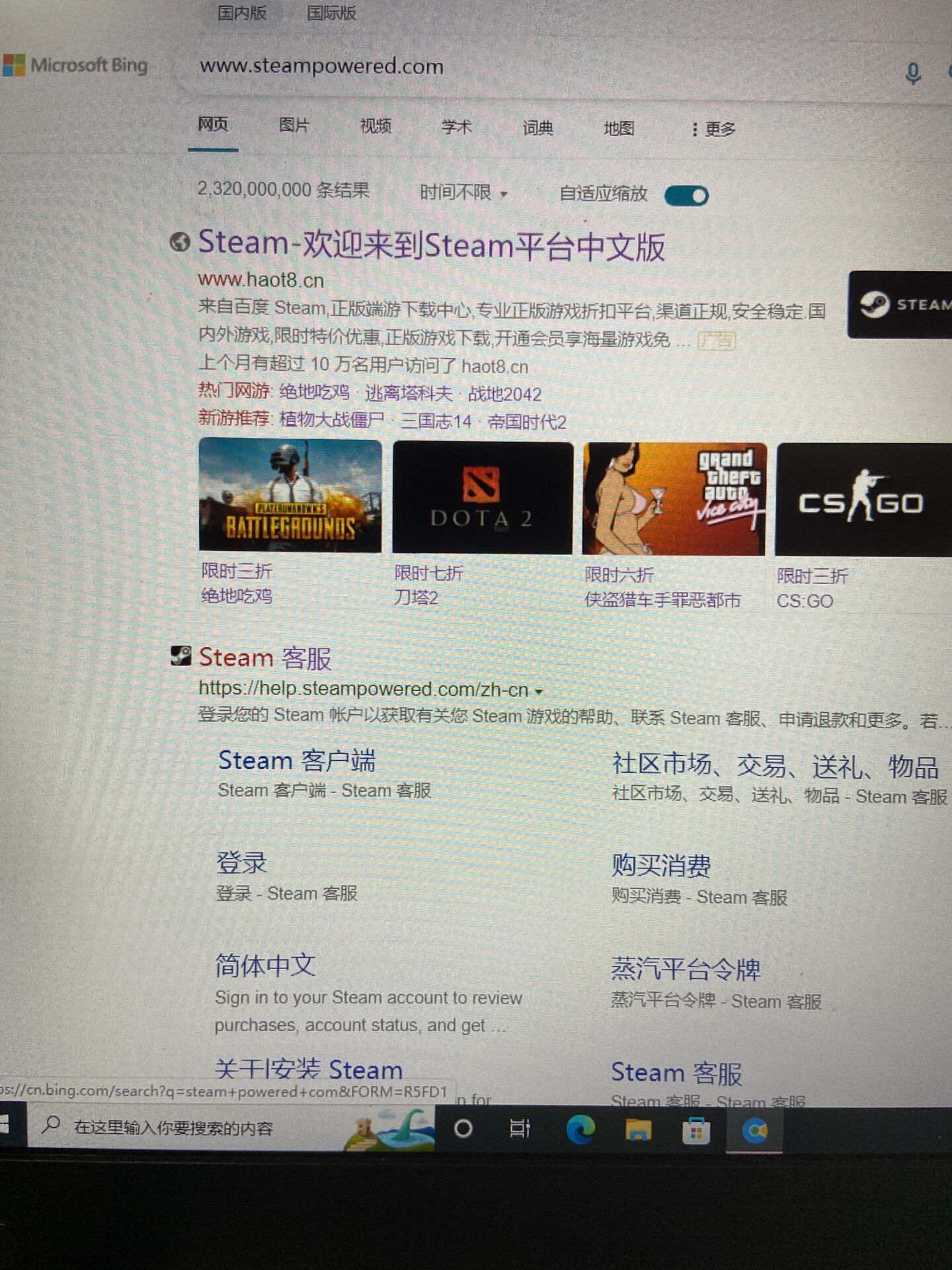Click the Battlegrounds game thumbnail
The height and width of the screenshot is (1270, 952).
(x=290, y=495)
